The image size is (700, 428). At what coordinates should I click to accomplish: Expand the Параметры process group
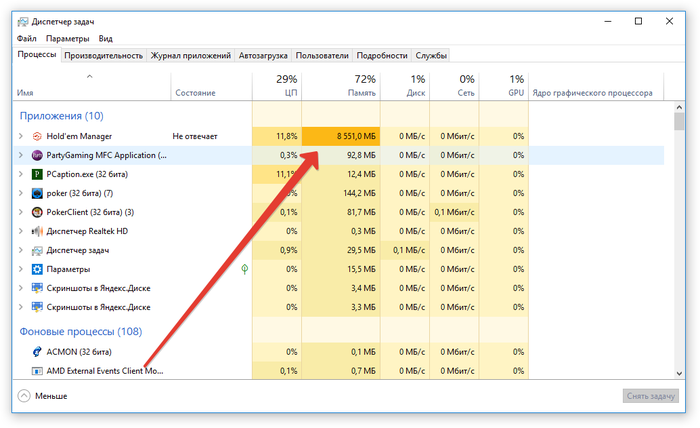click(x=21, y=269)
